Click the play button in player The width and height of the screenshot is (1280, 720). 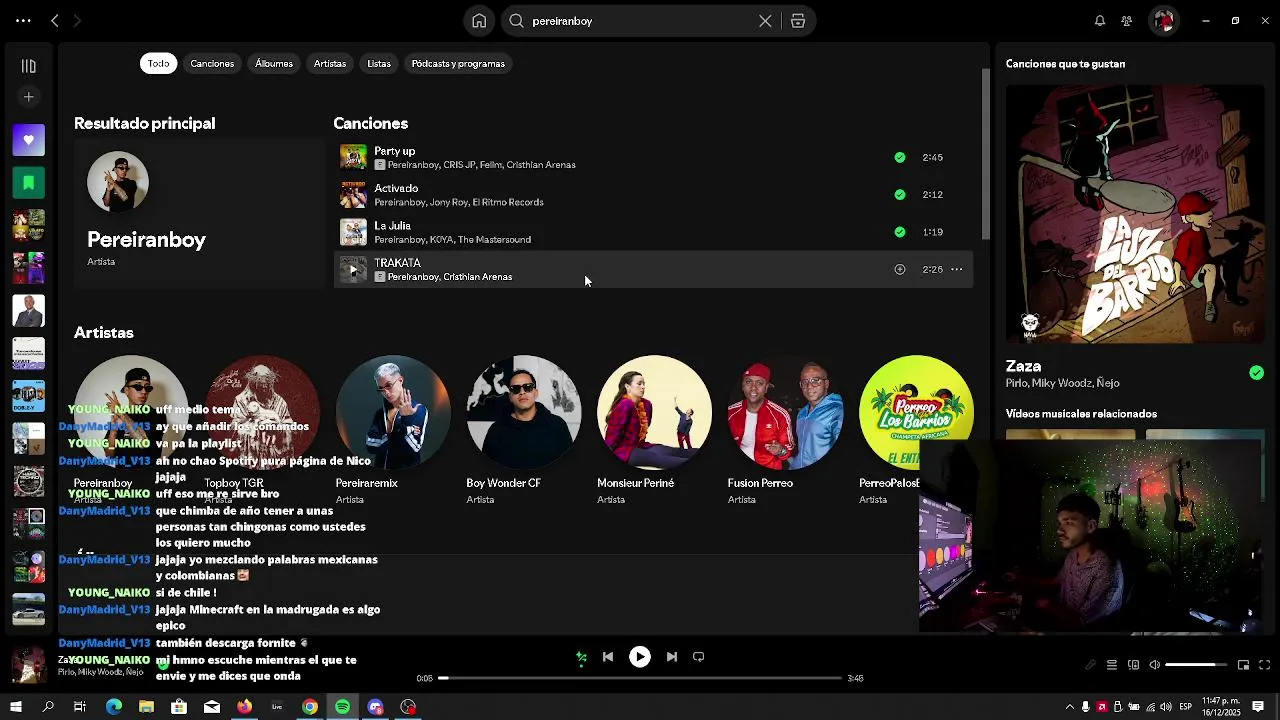(640, 657)
